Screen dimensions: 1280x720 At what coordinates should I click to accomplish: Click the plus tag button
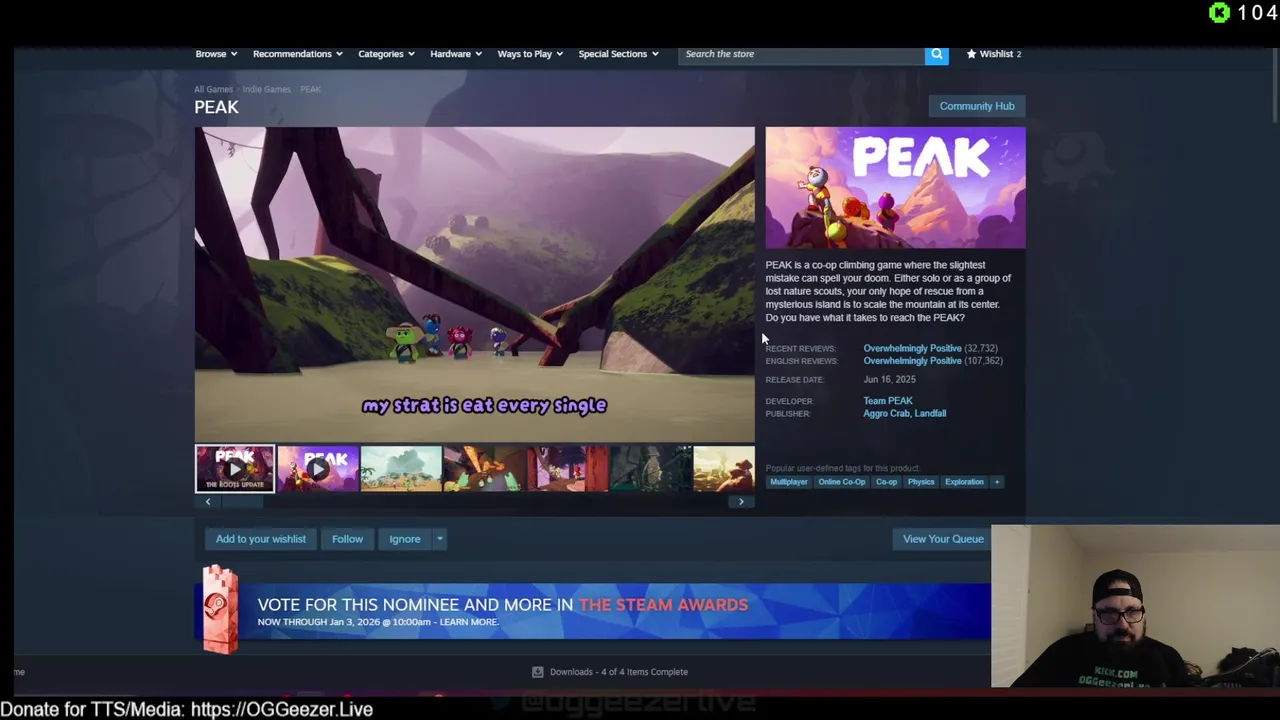996,482
